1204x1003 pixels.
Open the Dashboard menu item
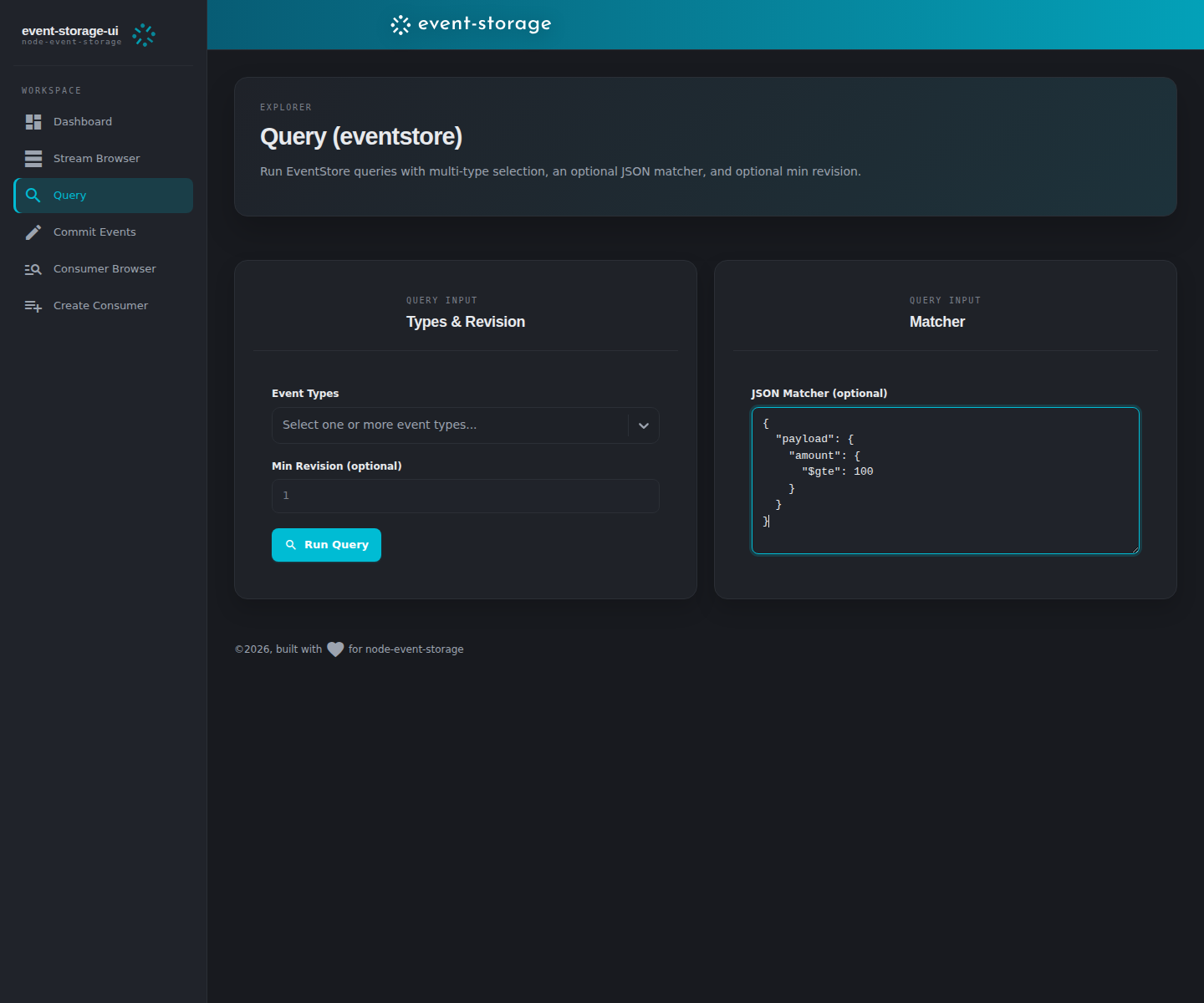pyautogui.click(x=104, y=122)
